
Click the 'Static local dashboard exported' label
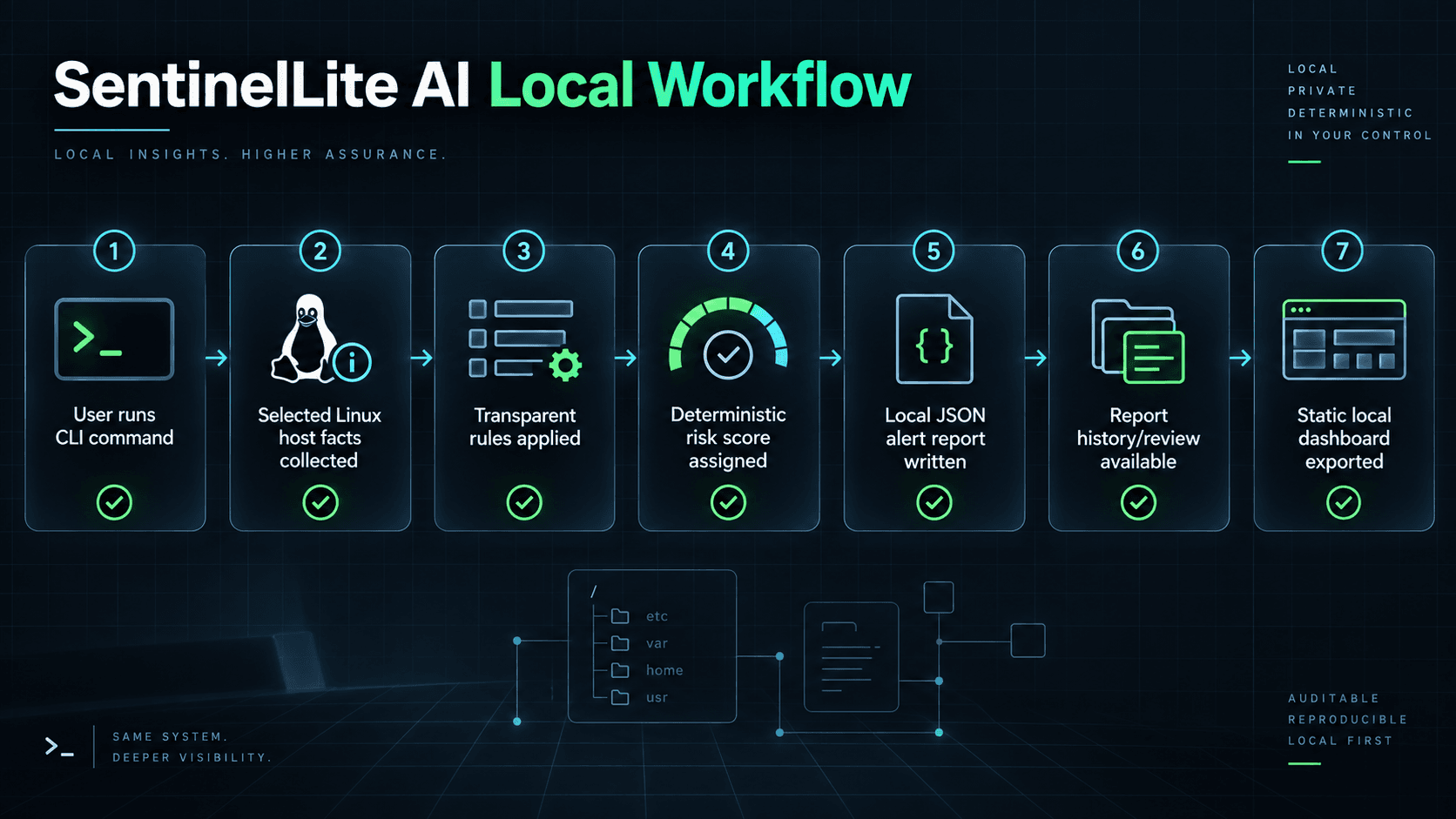point(1344,439)
